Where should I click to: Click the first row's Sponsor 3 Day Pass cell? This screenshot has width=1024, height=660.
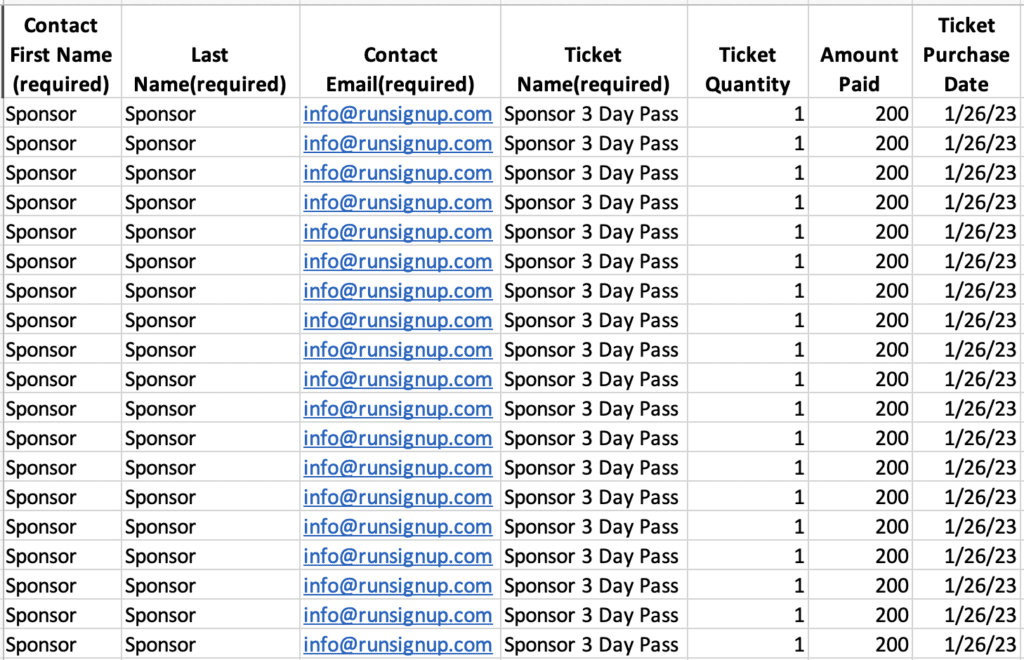click(x=594, y=114)
